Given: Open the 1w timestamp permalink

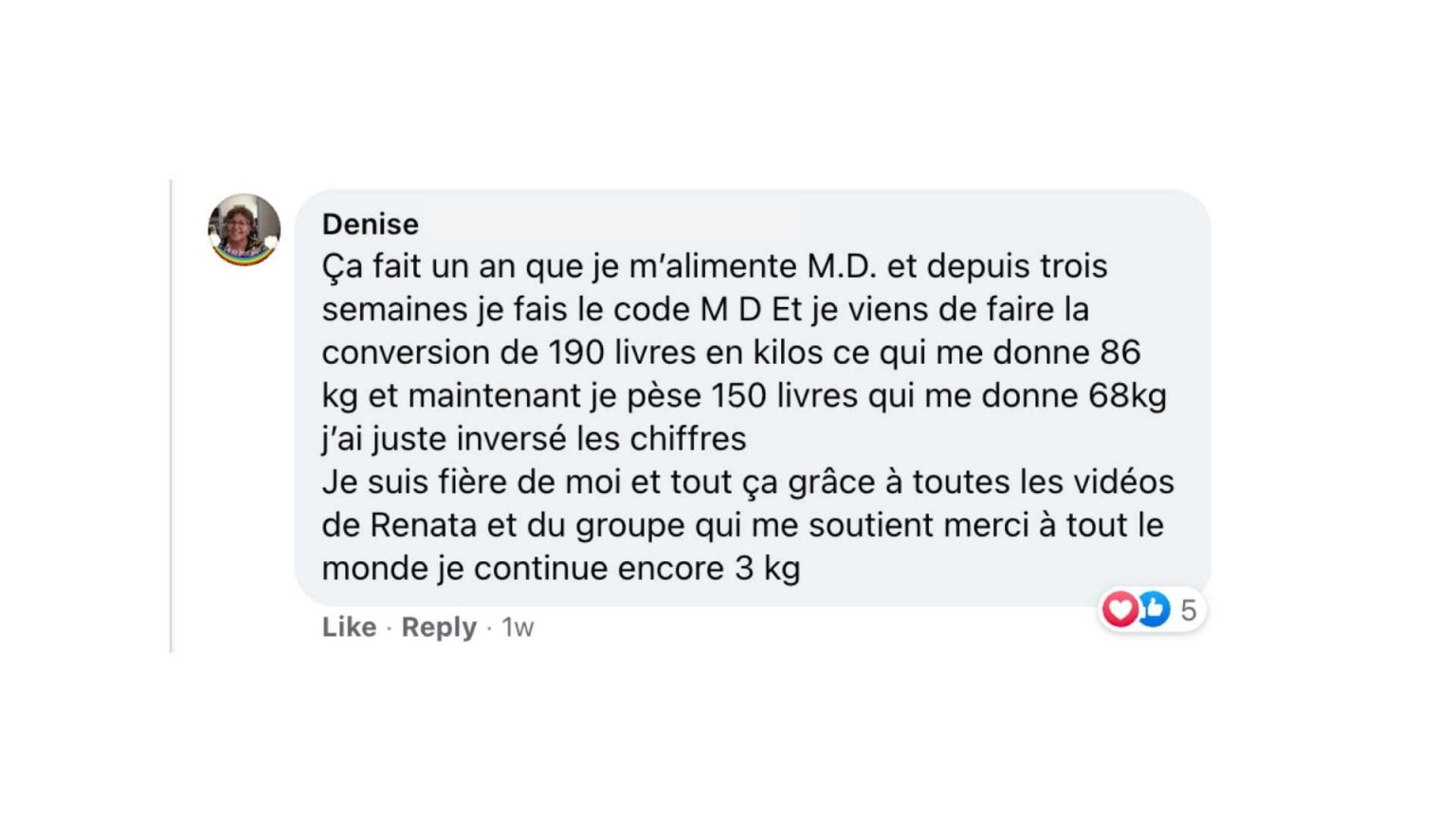Looking at the screenshot, I should (x=518, y=628).
